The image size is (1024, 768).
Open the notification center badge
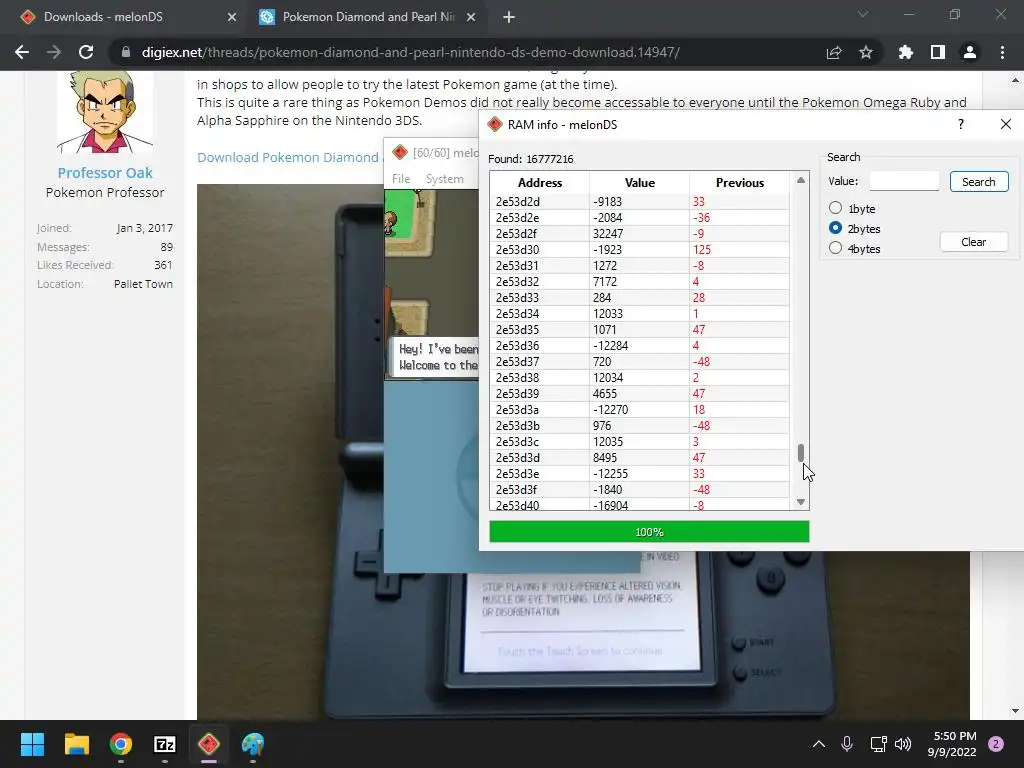tap(996, 744)
